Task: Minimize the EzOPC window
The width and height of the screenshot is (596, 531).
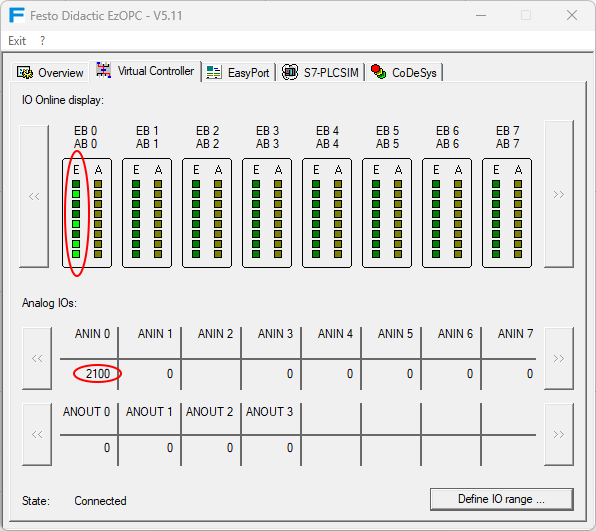Action: [x=481, y=16]
